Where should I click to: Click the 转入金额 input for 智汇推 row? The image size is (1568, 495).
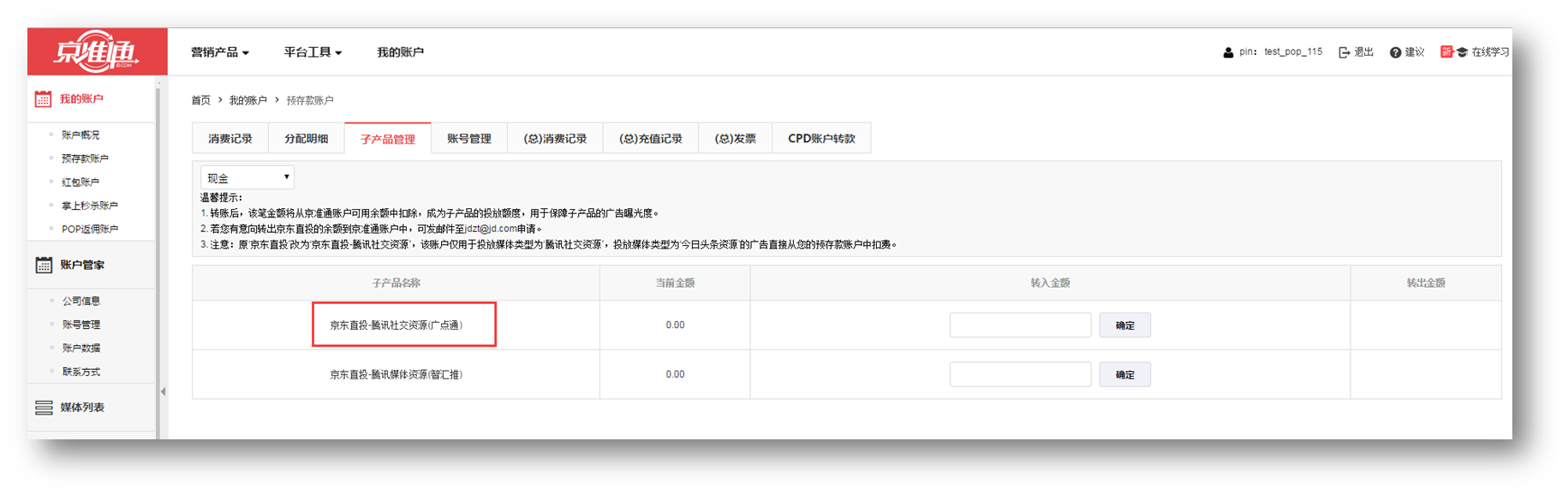pos(1020,374)
